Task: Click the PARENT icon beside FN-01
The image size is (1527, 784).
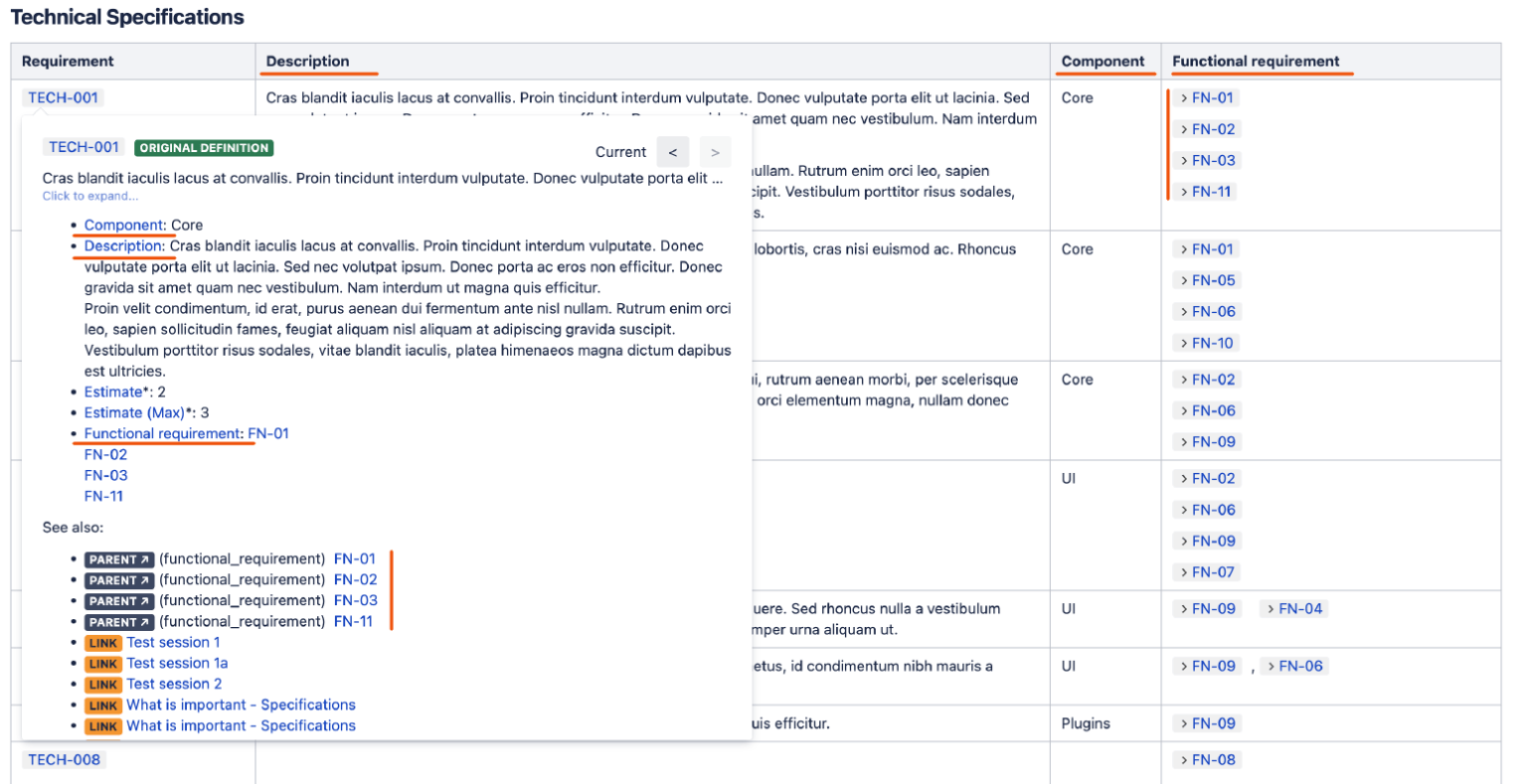Action: pyautogui.click(x=118, y=559)
